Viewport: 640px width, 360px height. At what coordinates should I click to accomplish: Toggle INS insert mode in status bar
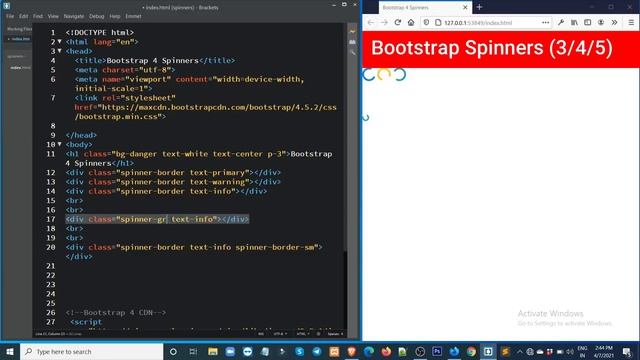pyautogui.click(x=261, y=334)
